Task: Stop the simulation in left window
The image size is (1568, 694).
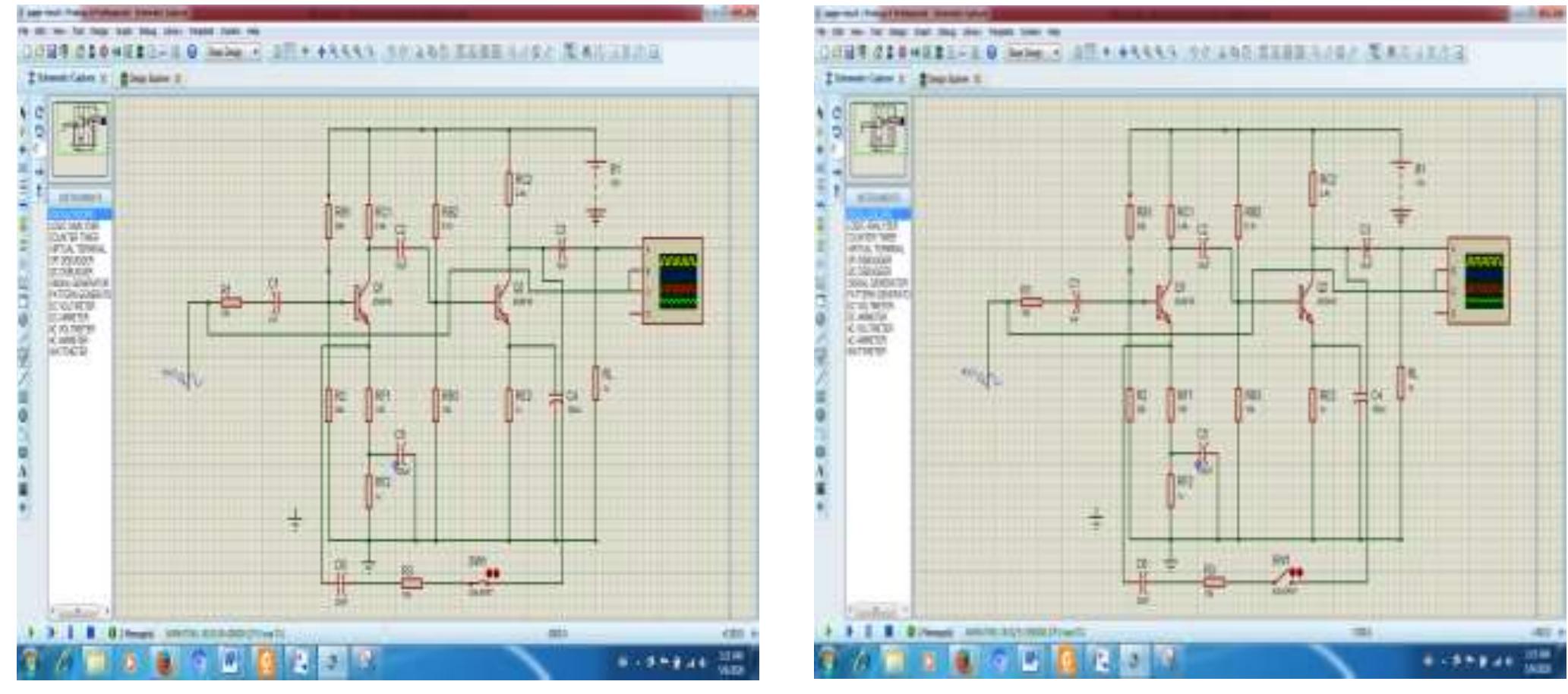Action: pos(91,632)
